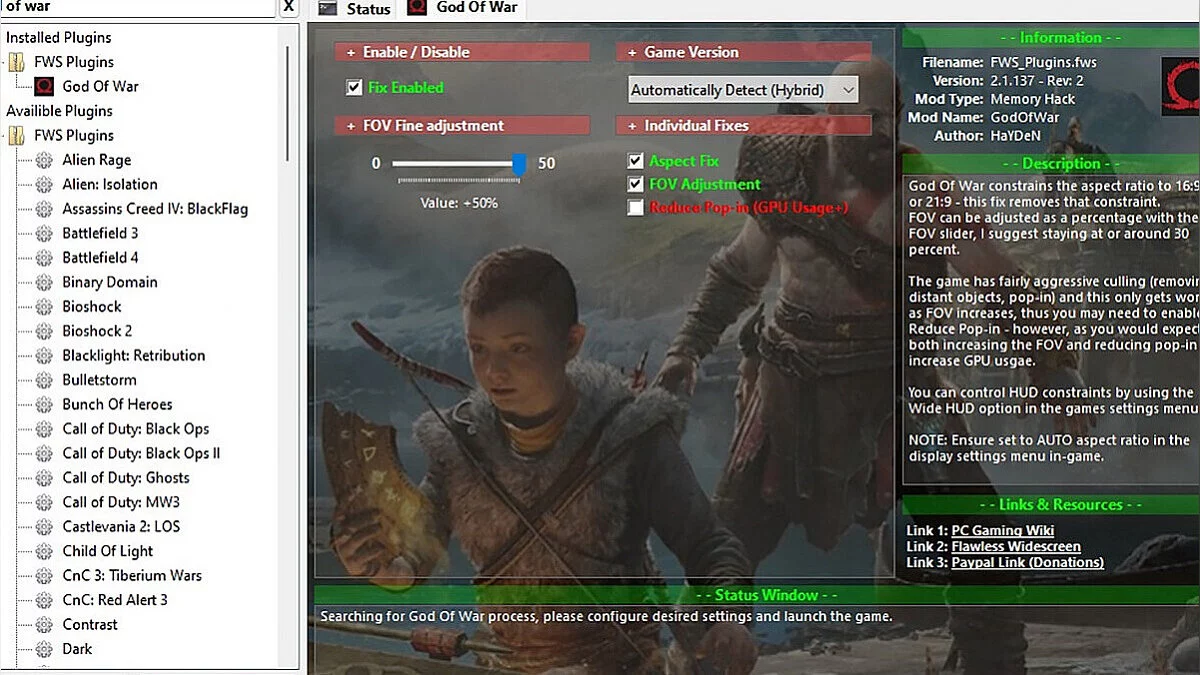Switch to the Status tab
Viewport: 1200px width, 675px height.
point(356,9)
